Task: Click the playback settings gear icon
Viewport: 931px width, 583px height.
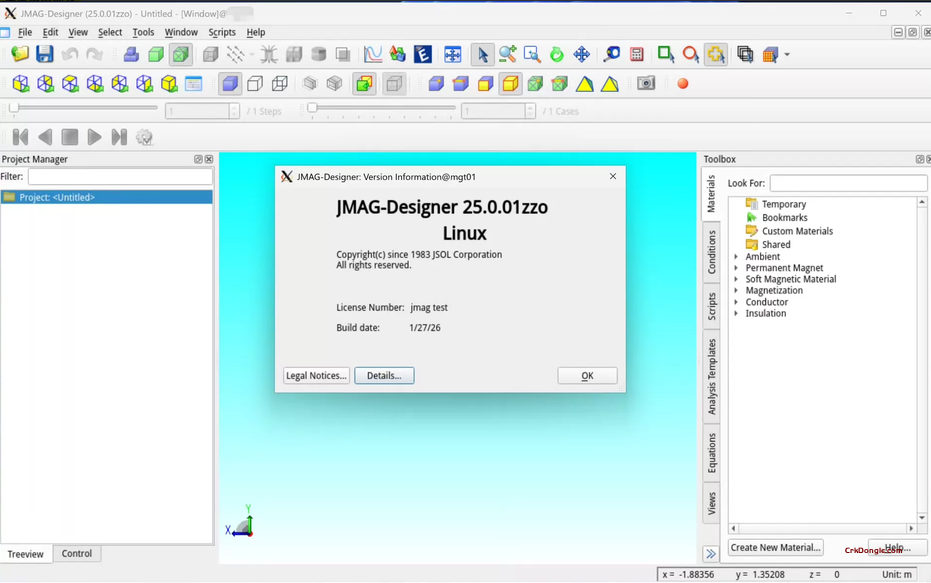Action: pos(144,138)
